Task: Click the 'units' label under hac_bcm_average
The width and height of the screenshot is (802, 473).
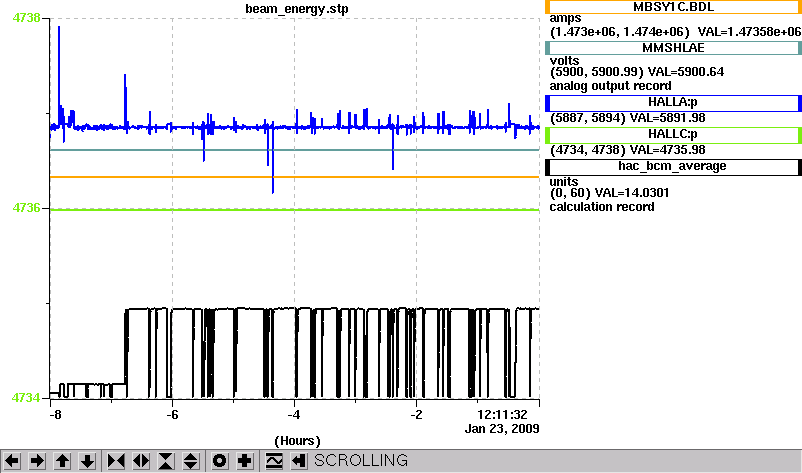Action: coord(564,182)
